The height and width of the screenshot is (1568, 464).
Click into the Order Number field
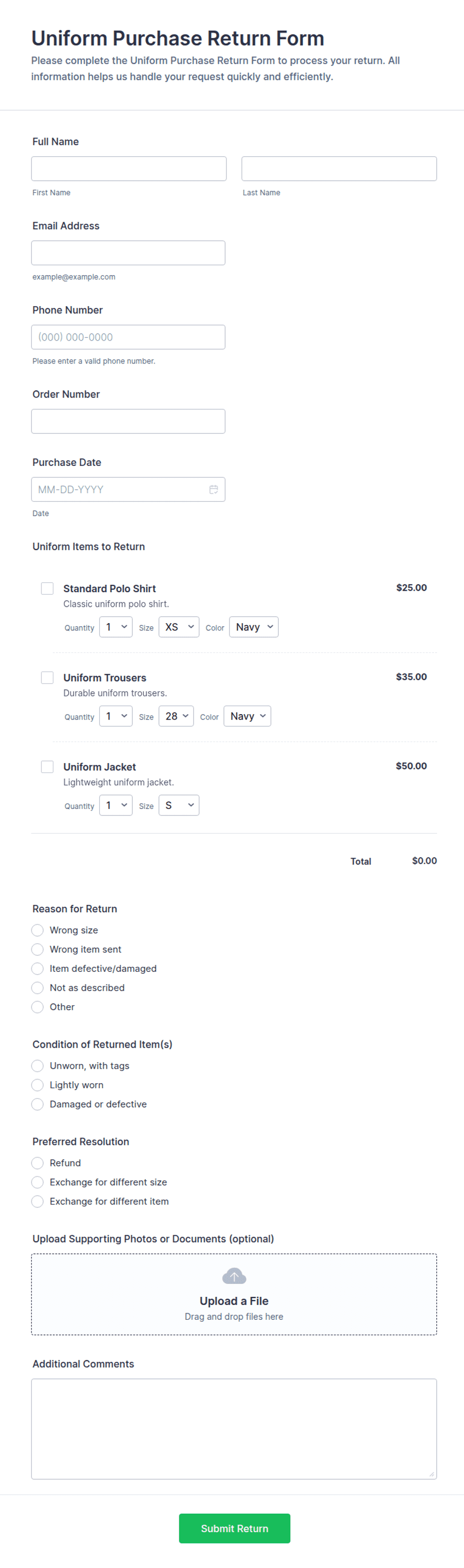click(128, 421)
